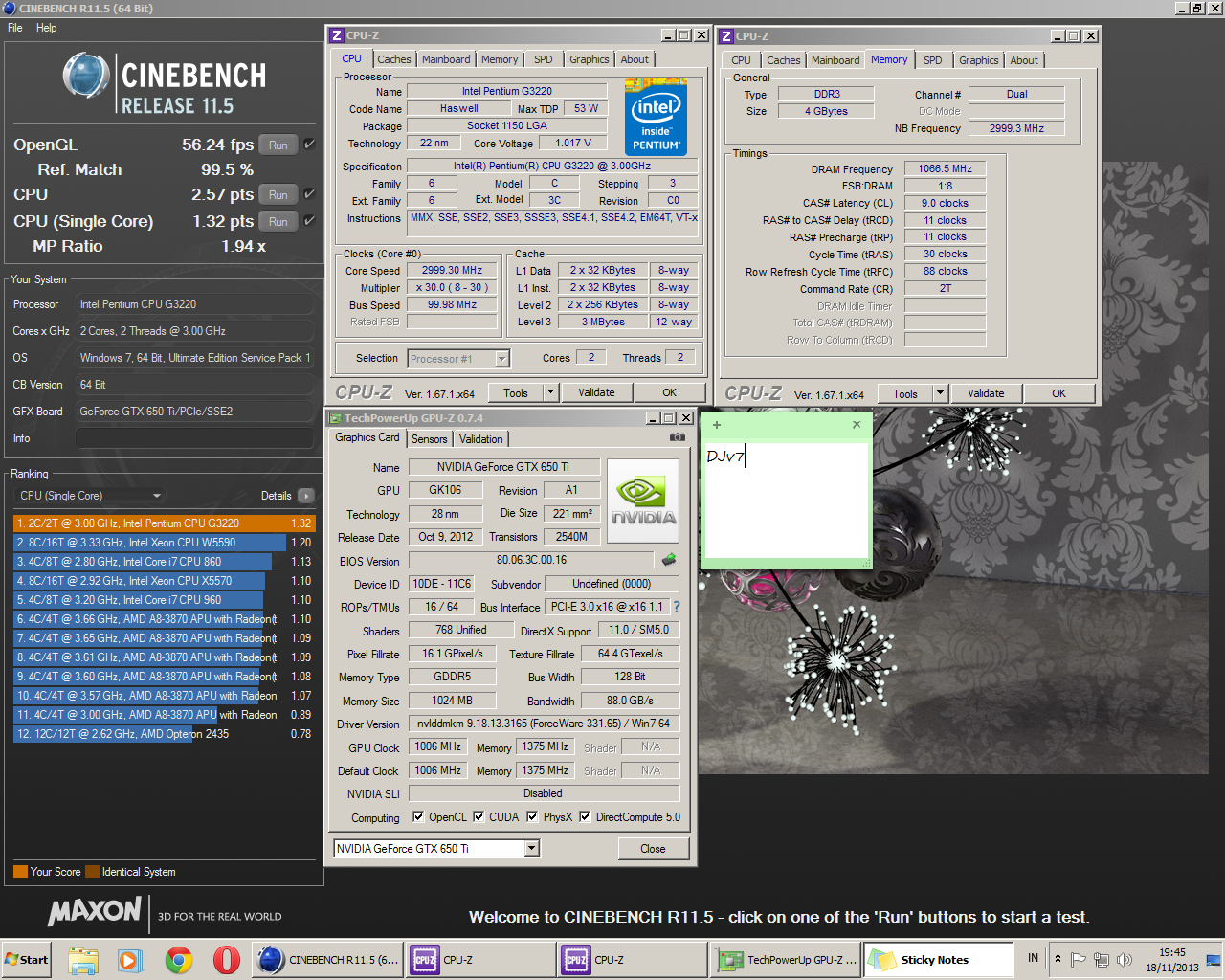Select Intel Xeon CPU W5590 ranking row
Image resolution: width=1225 pixels, height=980 pixels.
(x=164, y=543)
